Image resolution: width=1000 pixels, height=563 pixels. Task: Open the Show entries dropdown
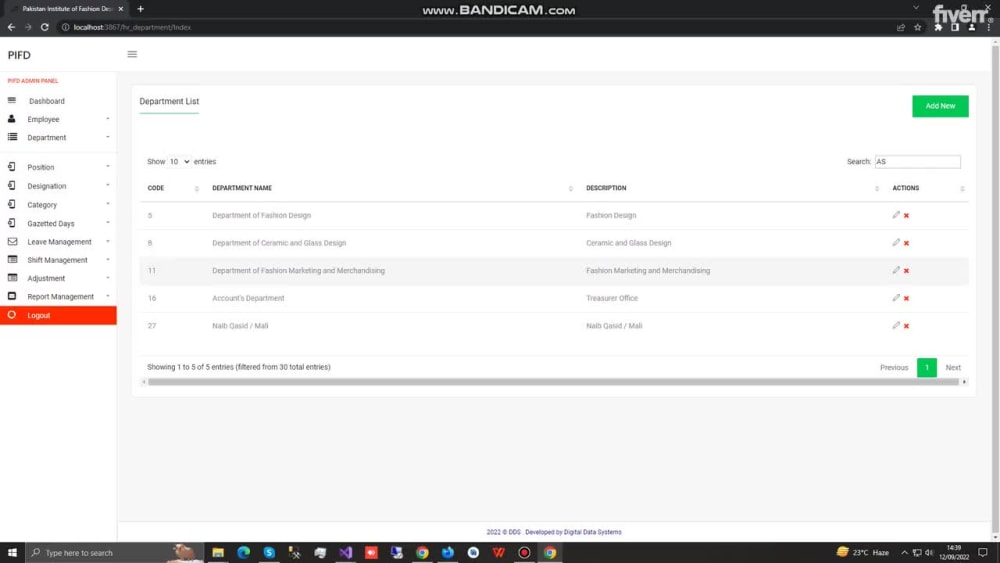click(179, 162)
